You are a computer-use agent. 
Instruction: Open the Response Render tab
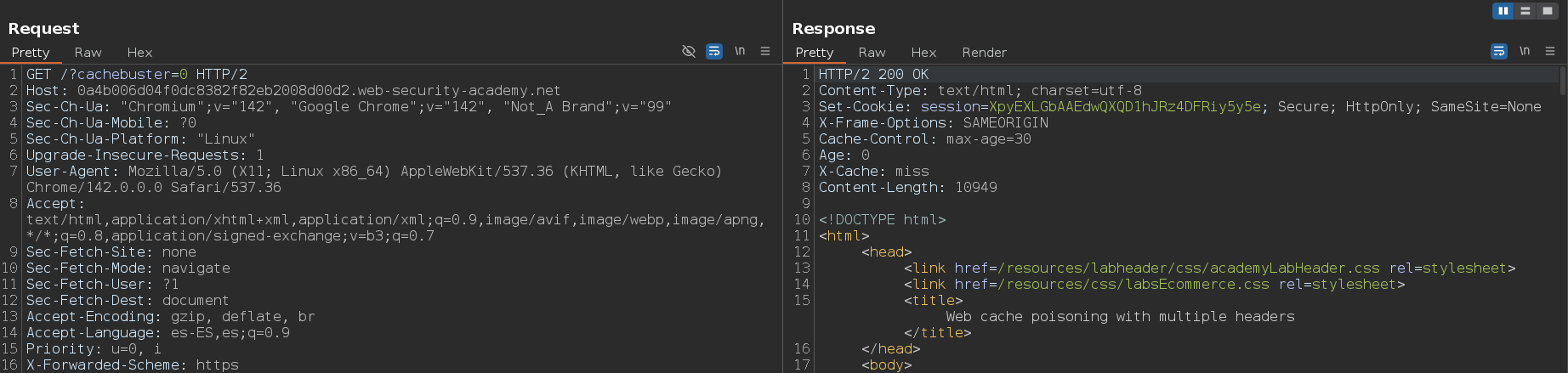[984, 53]
